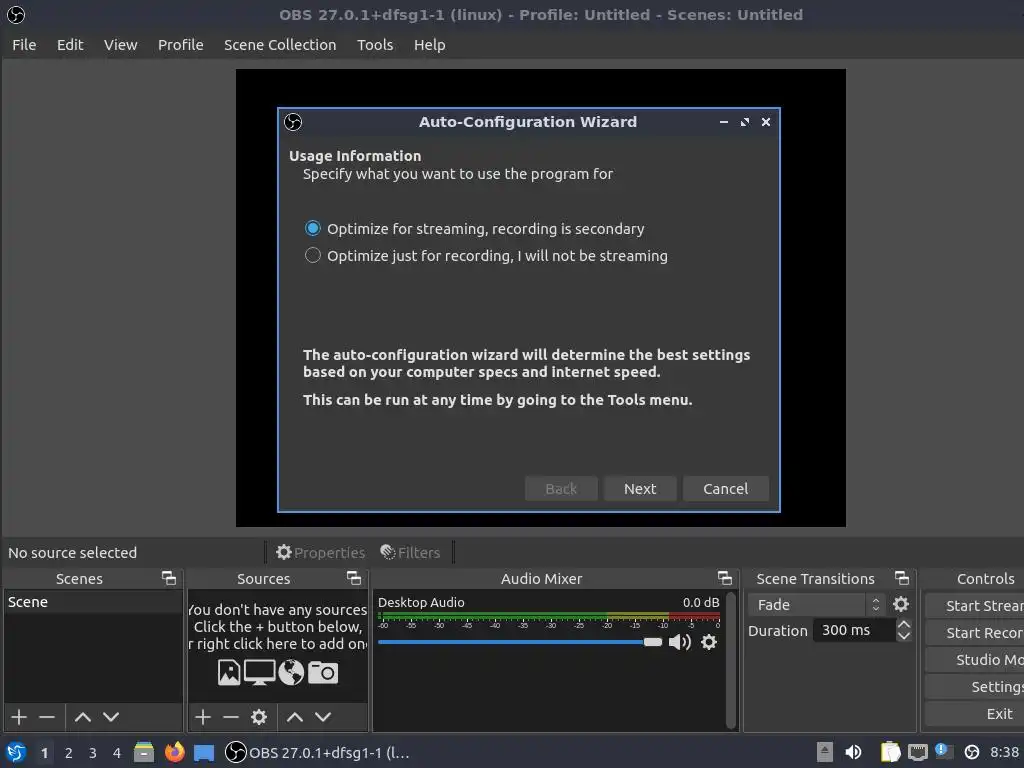
Task: Add a new scene with plus icon
Action: [19, 717]
